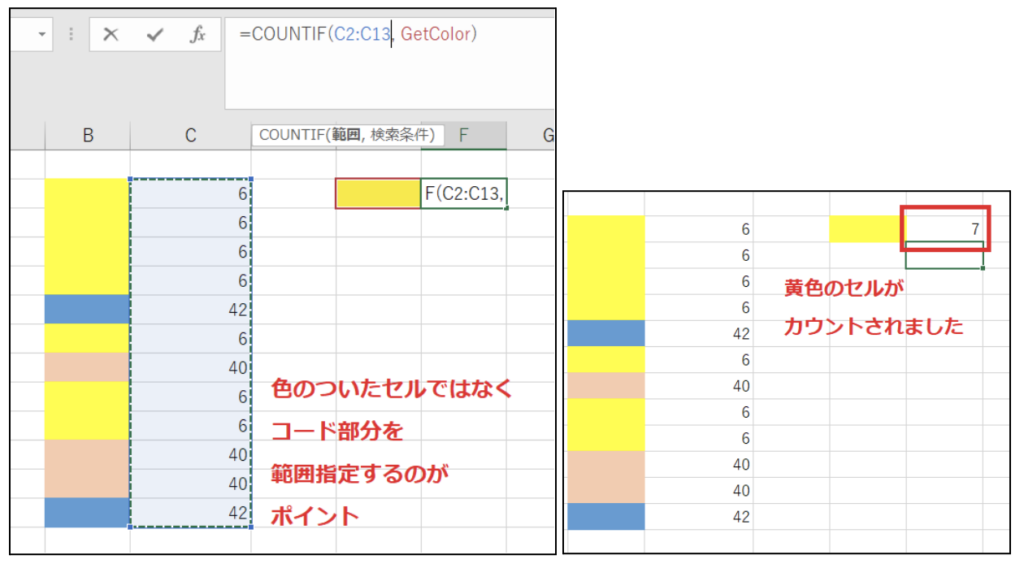Open Insert Function with the fx icon
The width and height of the screenshot is (1024, 564).
tap(198, 35)
